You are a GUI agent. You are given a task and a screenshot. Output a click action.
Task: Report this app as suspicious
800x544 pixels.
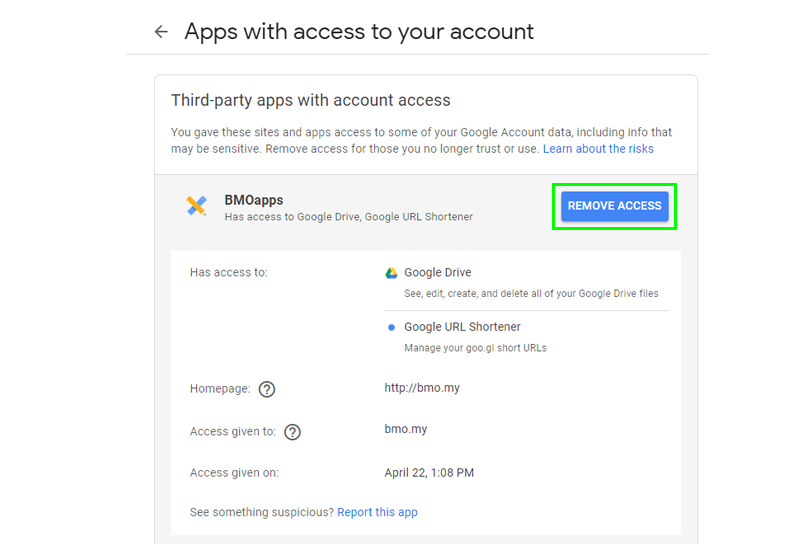[378, 512]
